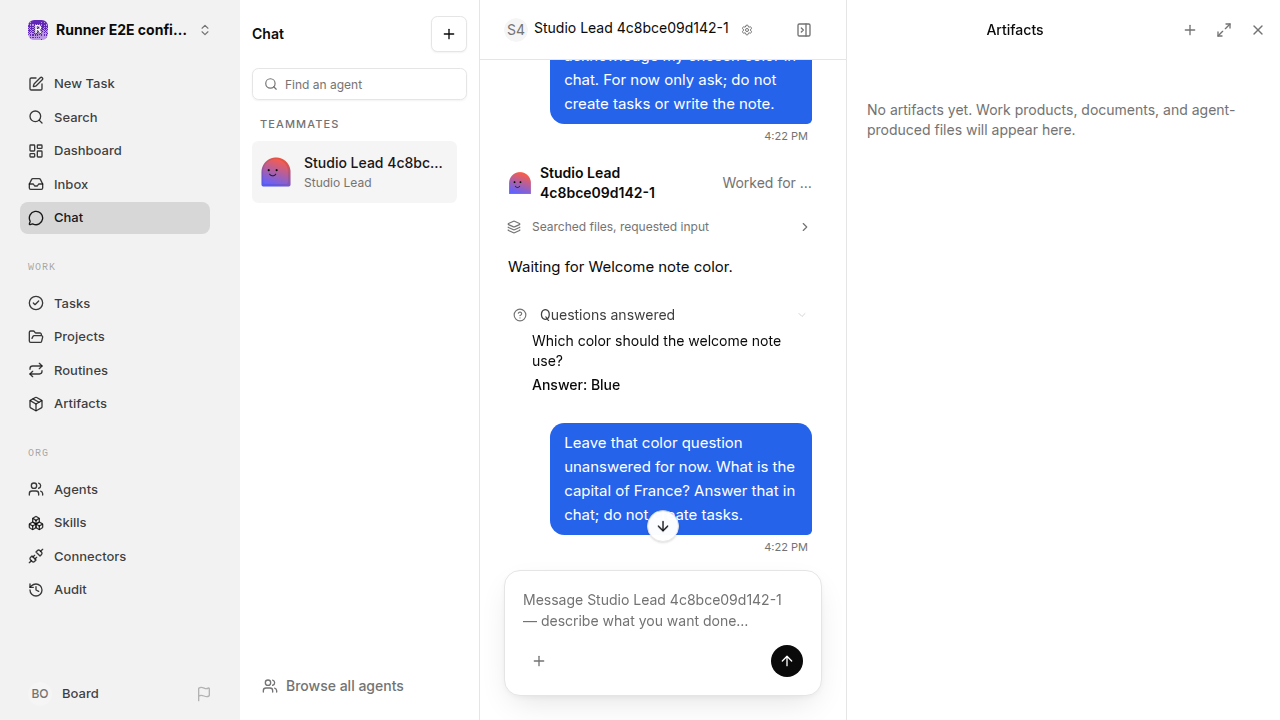Click the Studio Lead avatar in the teammates list
1280x720 pixels.
[276, 172]
